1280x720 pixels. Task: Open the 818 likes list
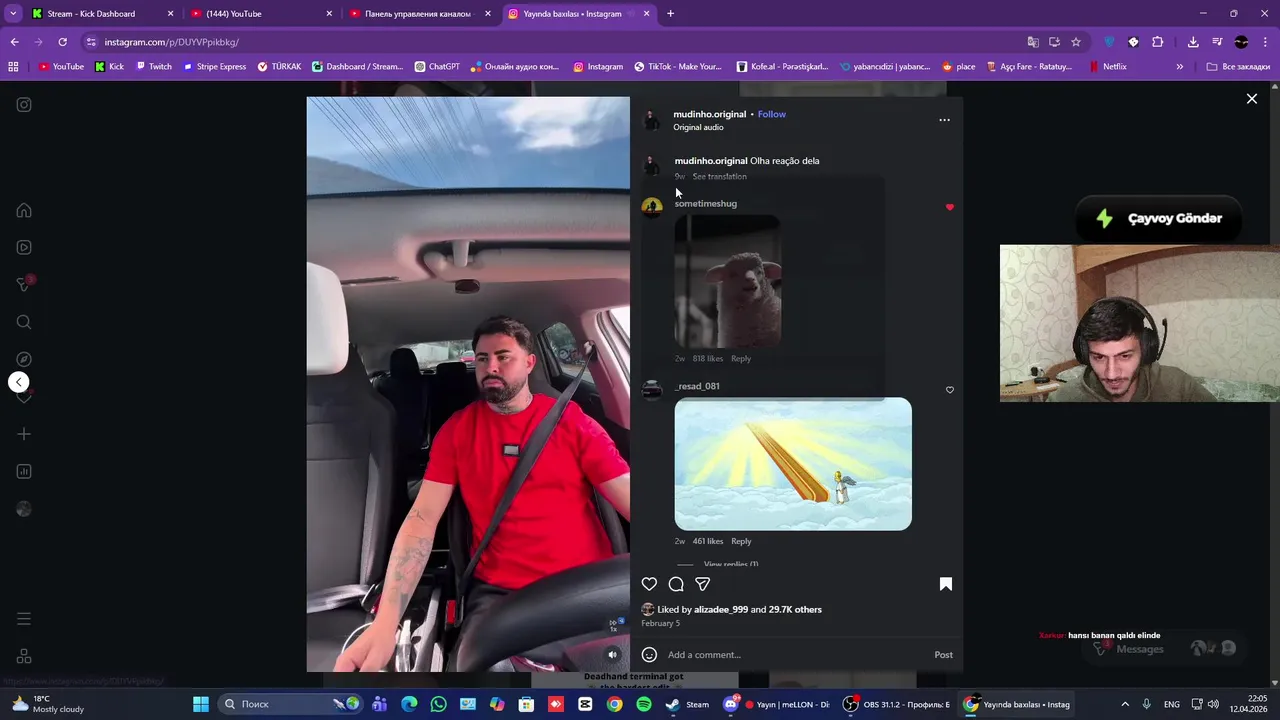click(x=707, y=359)
